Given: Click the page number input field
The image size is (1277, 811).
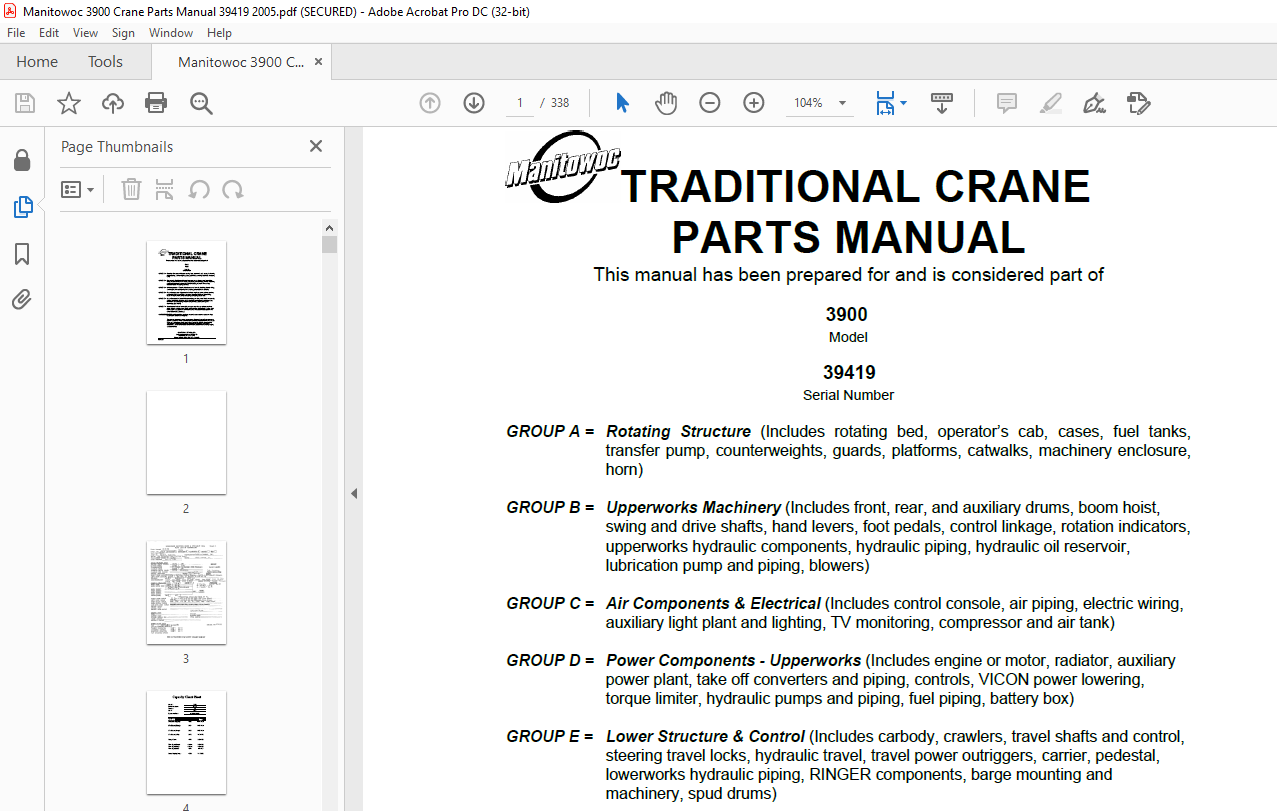Looking at the screenshot, I should click(520, 103).
